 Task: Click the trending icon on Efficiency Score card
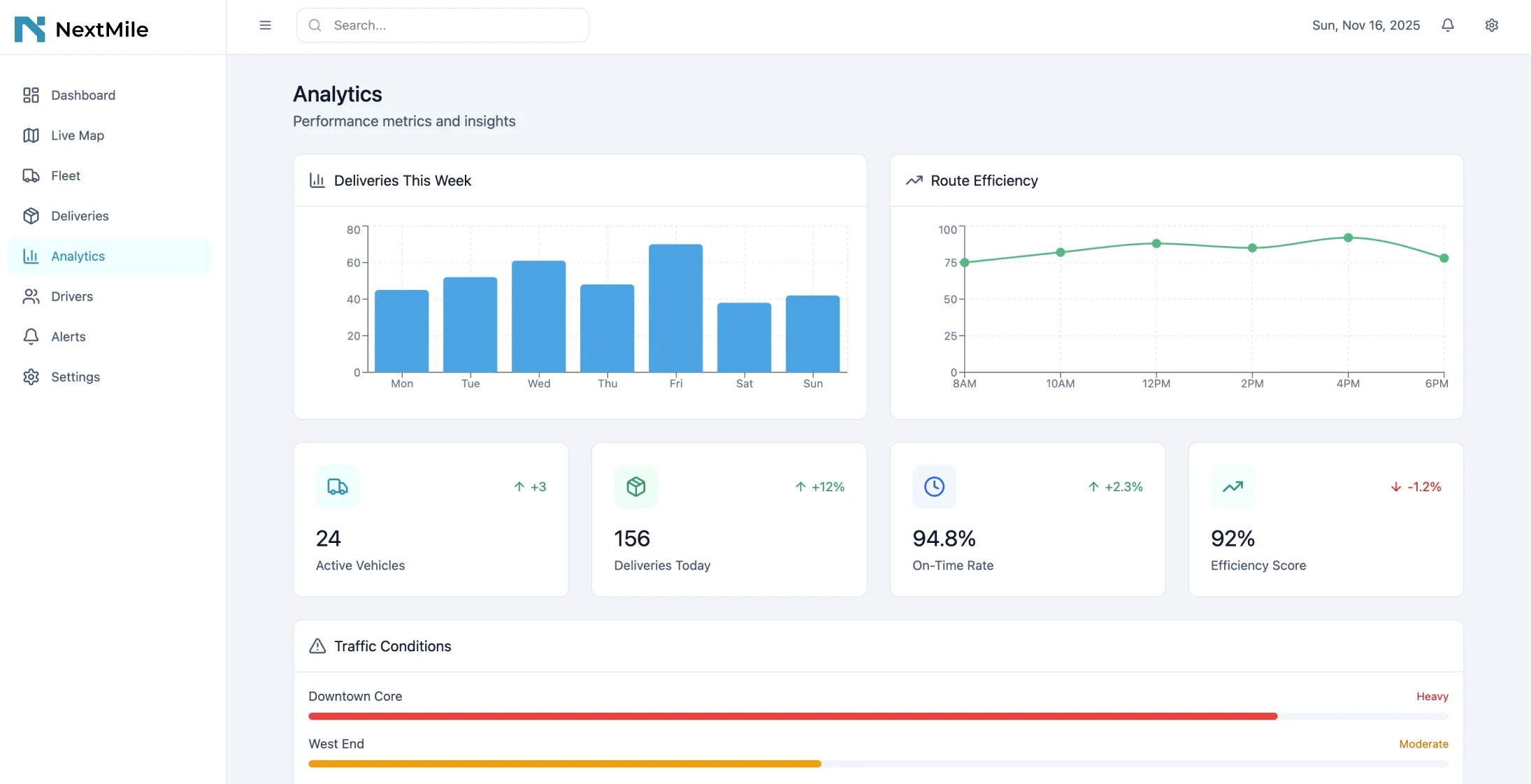pos(1232,486)
